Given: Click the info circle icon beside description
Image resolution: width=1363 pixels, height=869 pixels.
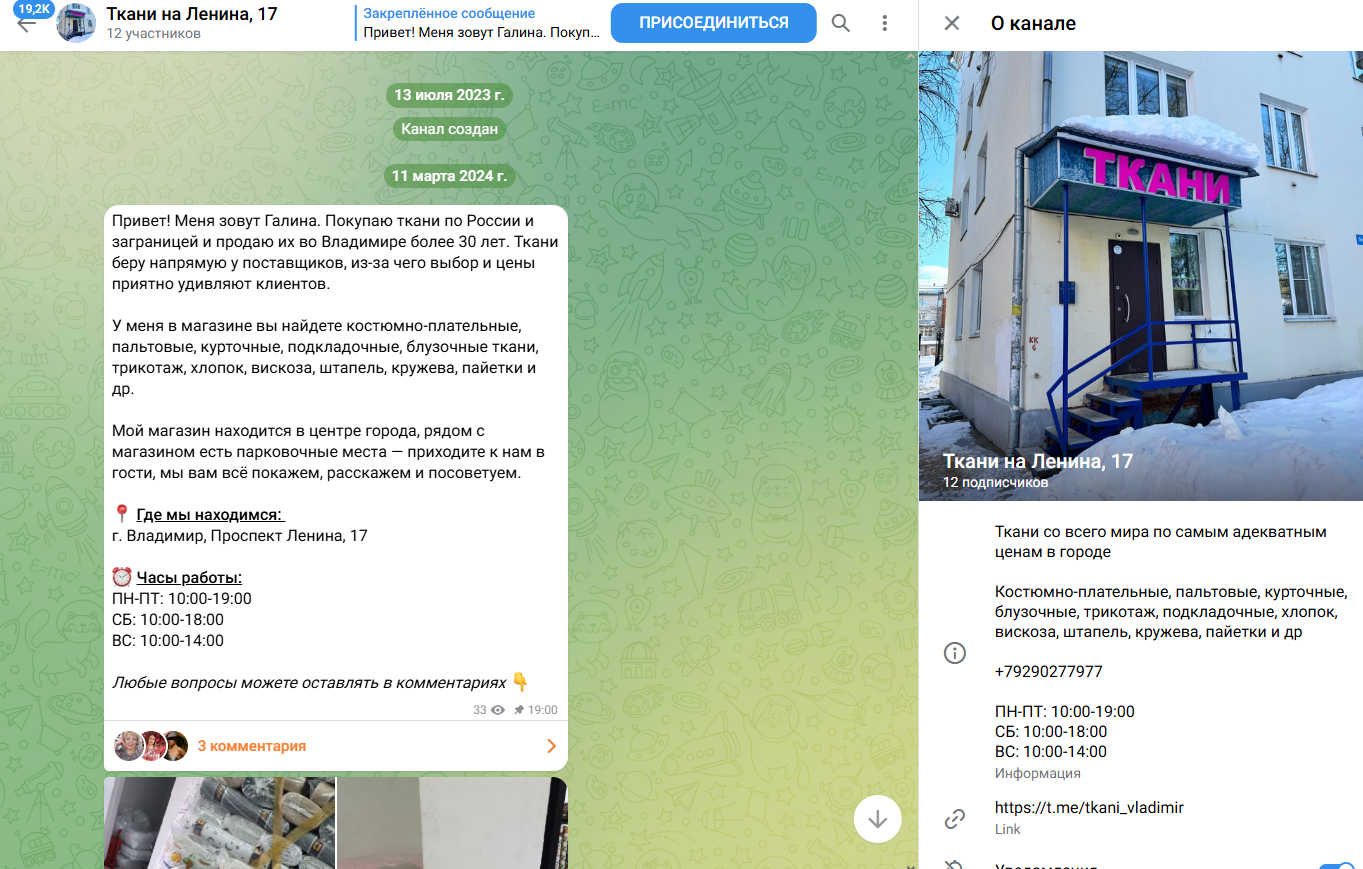Looking at the screenshot, I should coord(955,653).
